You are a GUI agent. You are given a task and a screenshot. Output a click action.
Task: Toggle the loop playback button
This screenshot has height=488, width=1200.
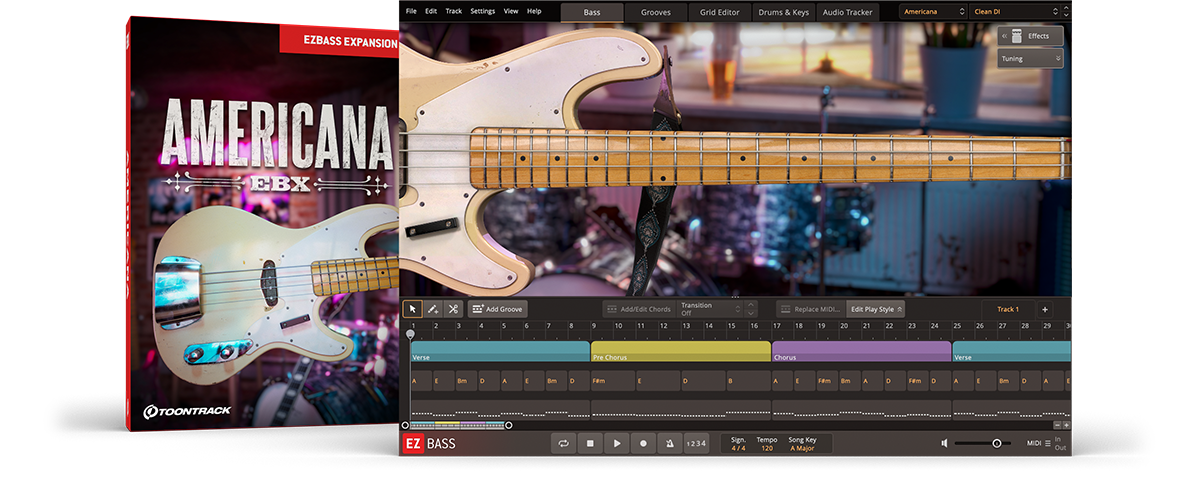coord(565,443)
